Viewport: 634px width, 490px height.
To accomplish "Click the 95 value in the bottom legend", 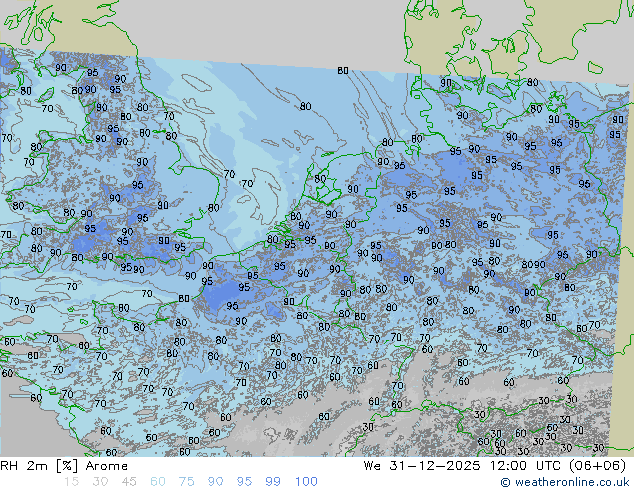I will coord(244,482).
